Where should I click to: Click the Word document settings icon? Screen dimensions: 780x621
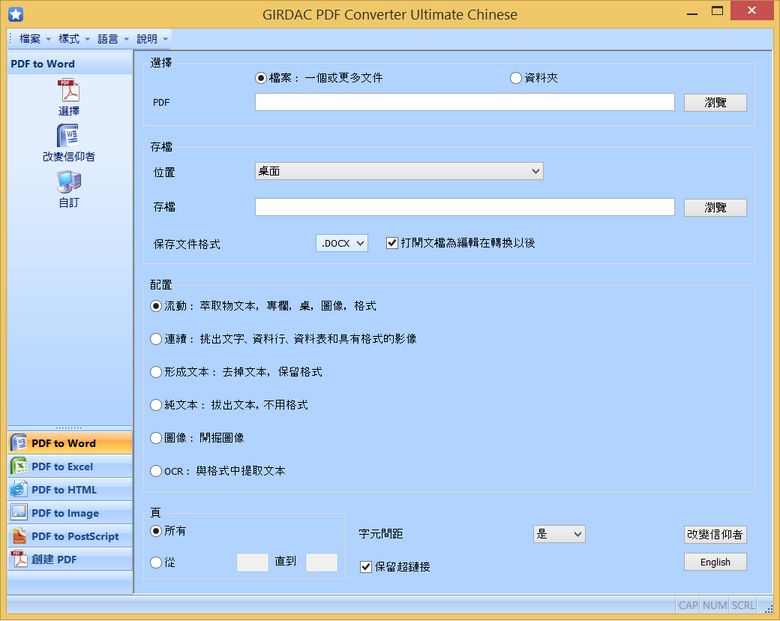pyautogui.click(x=68, y=135)
